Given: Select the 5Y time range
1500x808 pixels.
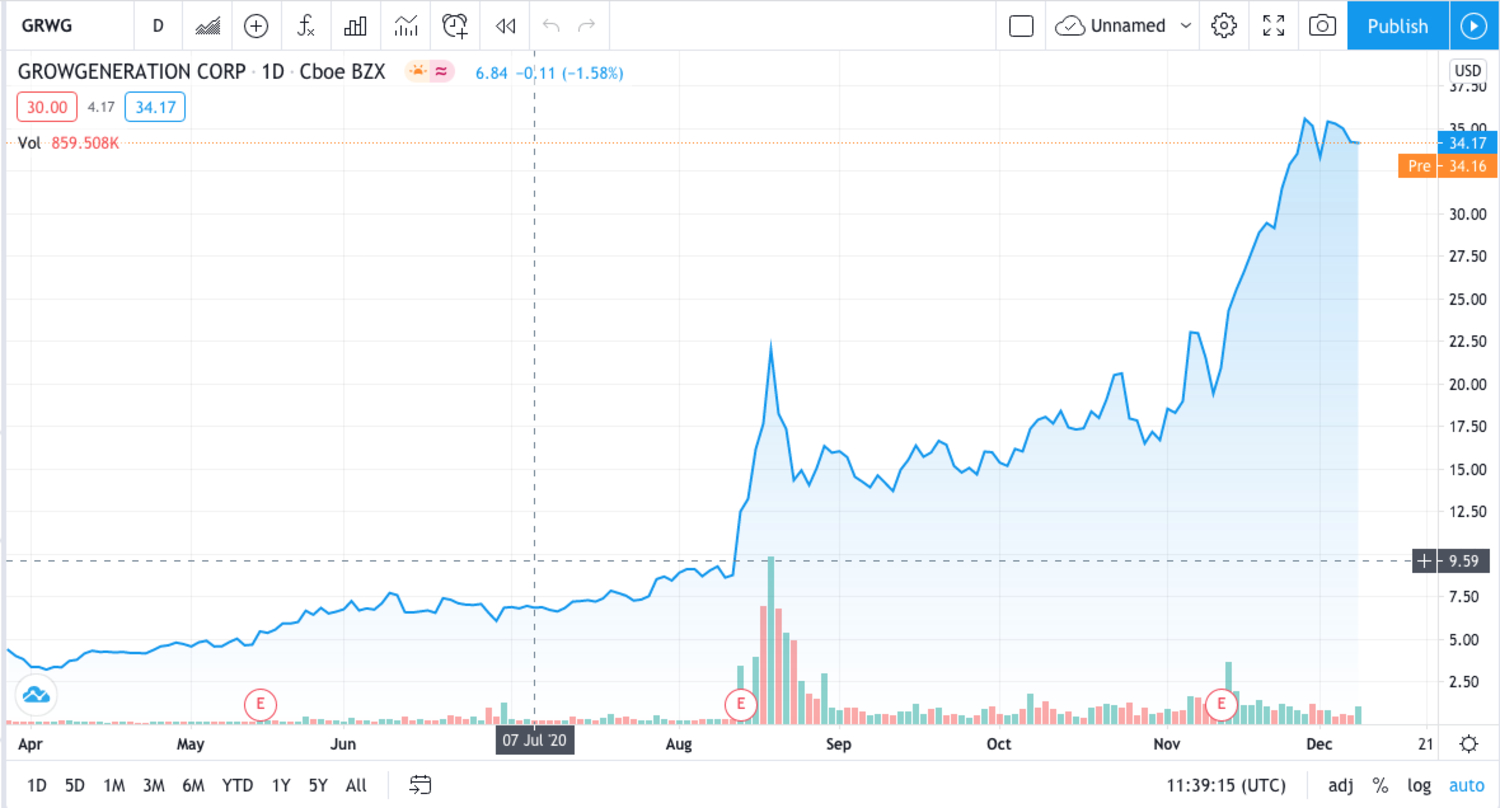Looking at the screenshot, I should click(x=318, y=785).
